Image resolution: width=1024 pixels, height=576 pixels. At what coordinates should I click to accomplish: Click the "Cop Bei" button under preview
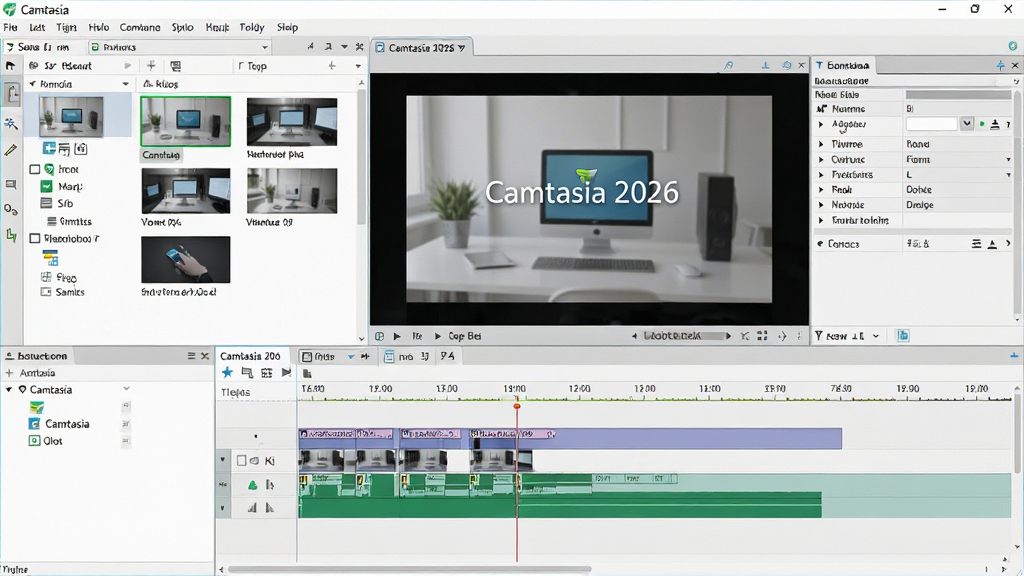pyautogui.click(x=464, y=336)
